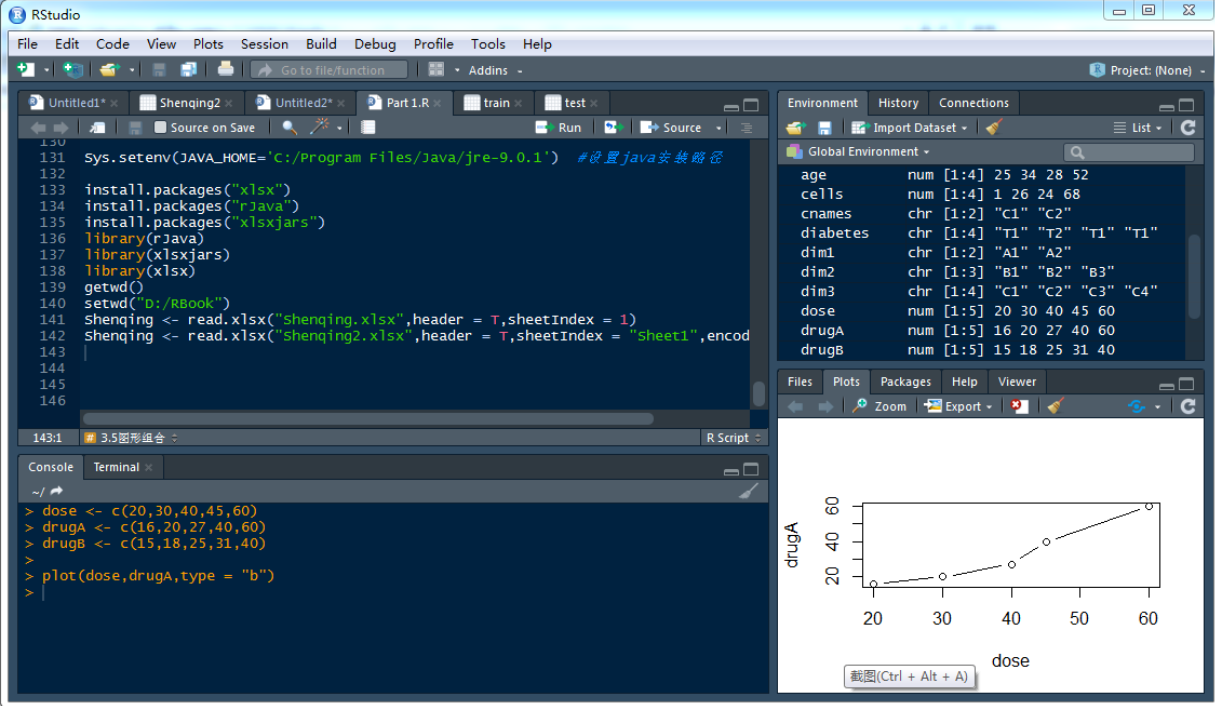Viewport: 1215px width, 706px height.
Task: Open the section navigator 3.5图形组合
Action: [x=131, y=438]
